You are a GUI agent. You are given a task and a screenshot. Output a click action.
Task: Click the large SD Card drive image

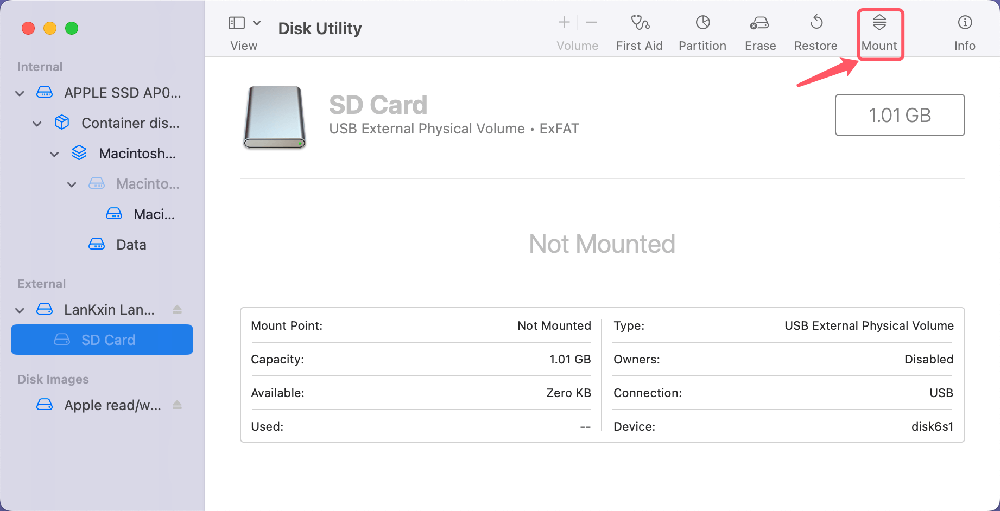point(275,118)
